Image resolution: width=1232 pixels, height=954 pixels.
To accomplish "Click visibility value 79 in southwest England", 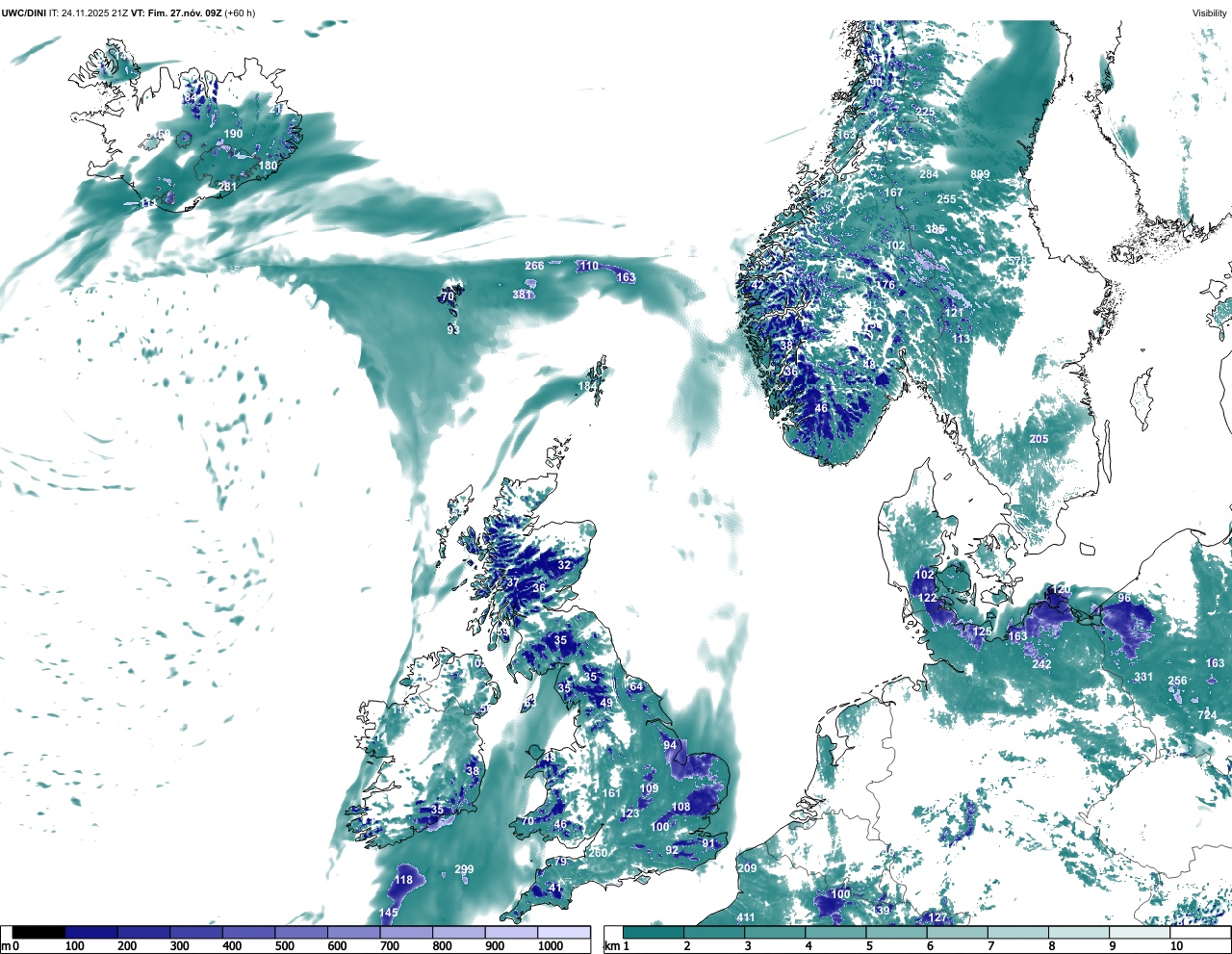I will pos(561,862).
